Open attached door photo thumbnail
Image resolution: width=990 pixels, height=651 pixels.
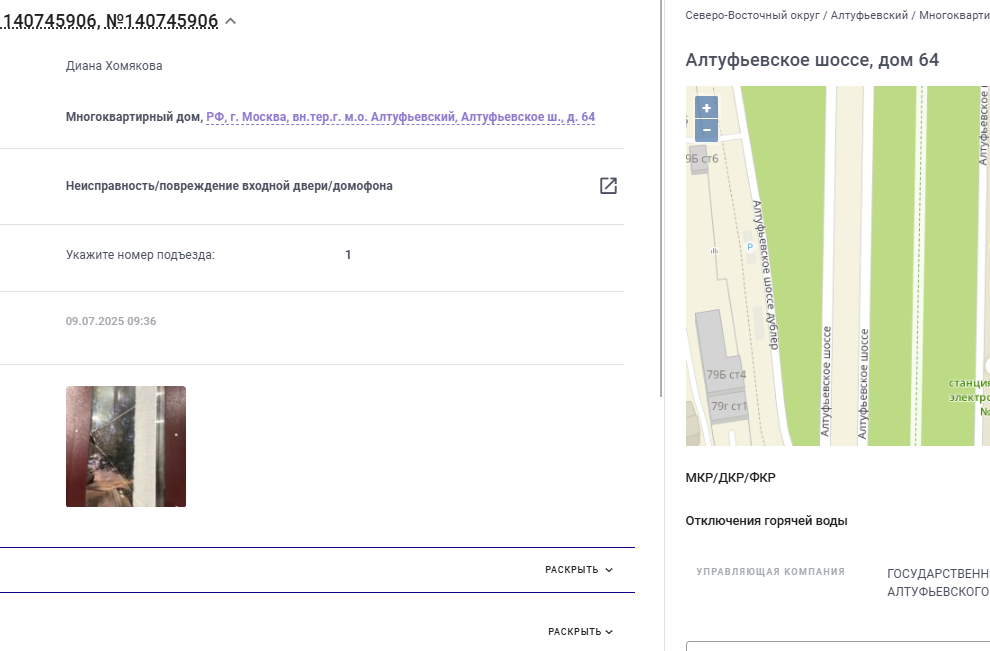[x=126, y=446]
